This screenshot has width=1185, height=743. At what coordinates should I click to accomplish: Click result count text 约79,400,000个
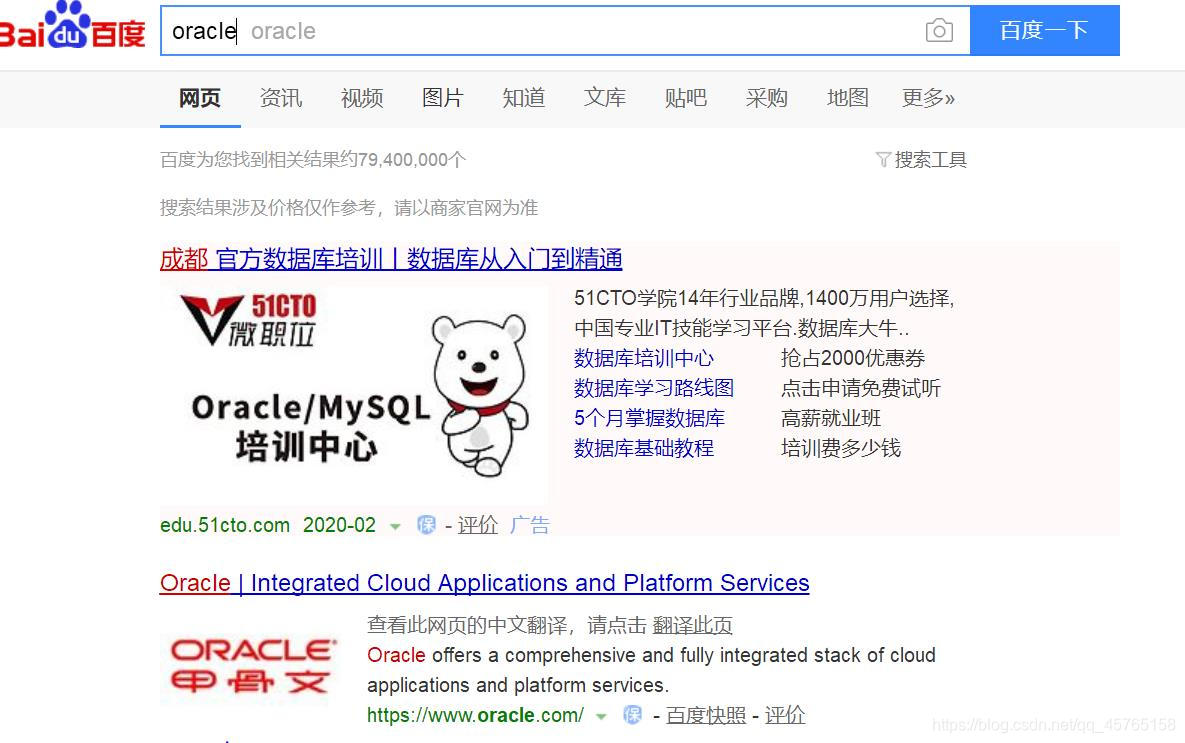coord(403,159)
